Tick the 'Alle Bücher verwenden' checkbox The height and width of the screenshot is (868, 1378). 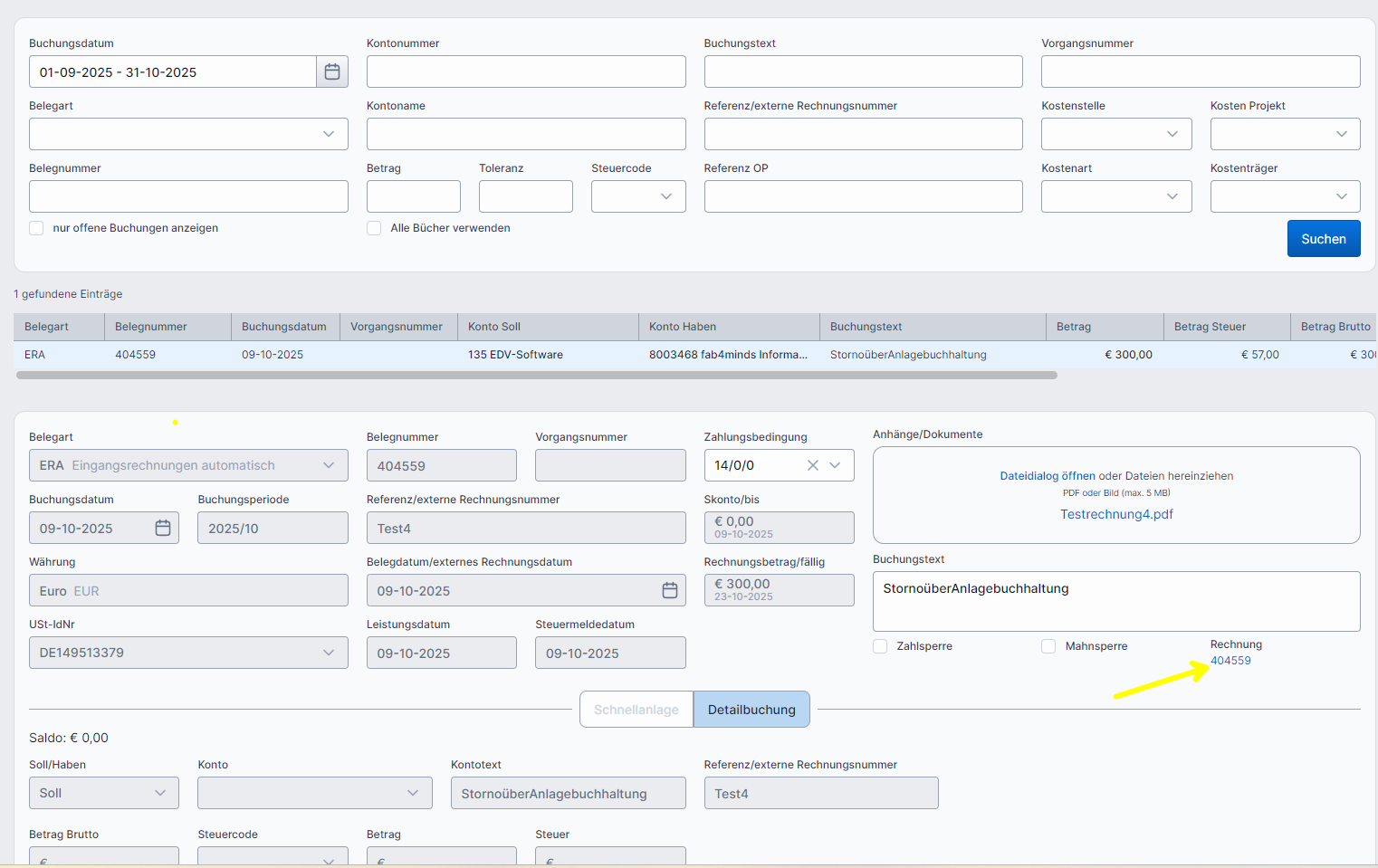click(374, 228)
